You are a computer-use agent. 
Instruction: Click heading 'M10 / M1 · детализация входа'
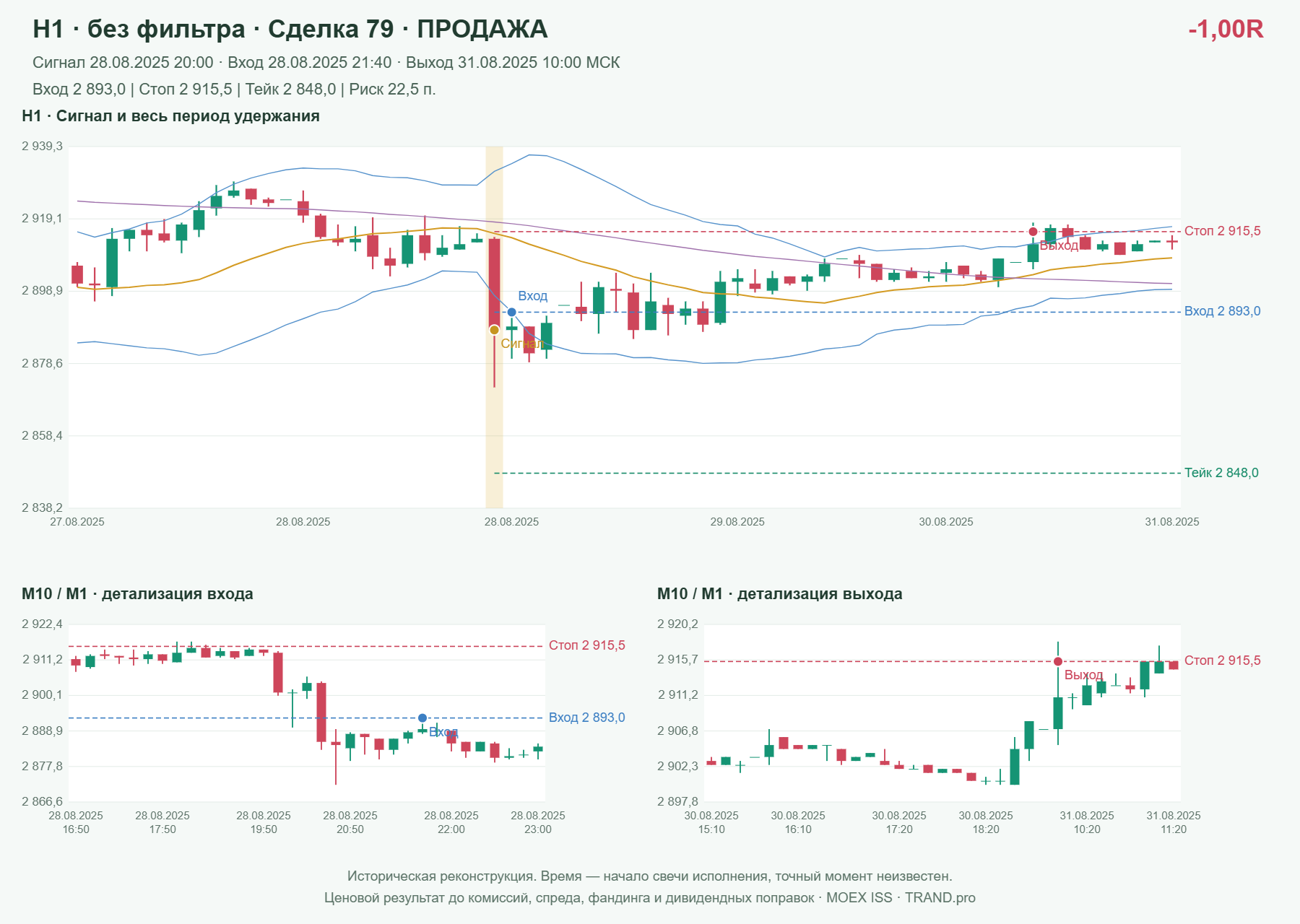click(x=137, y=594)
